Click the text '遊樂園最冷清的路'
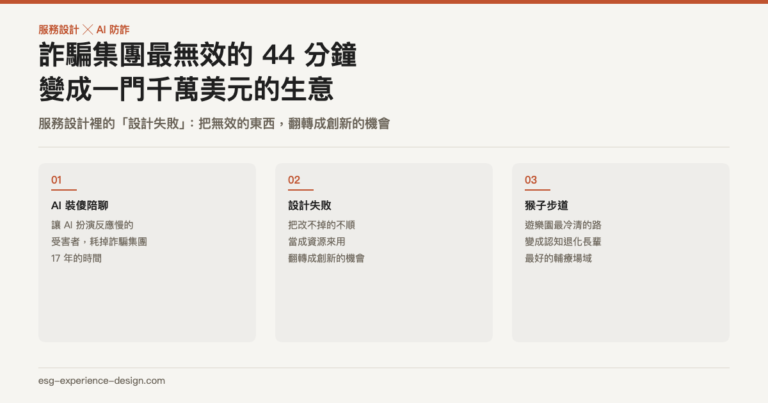 (563, 225)
